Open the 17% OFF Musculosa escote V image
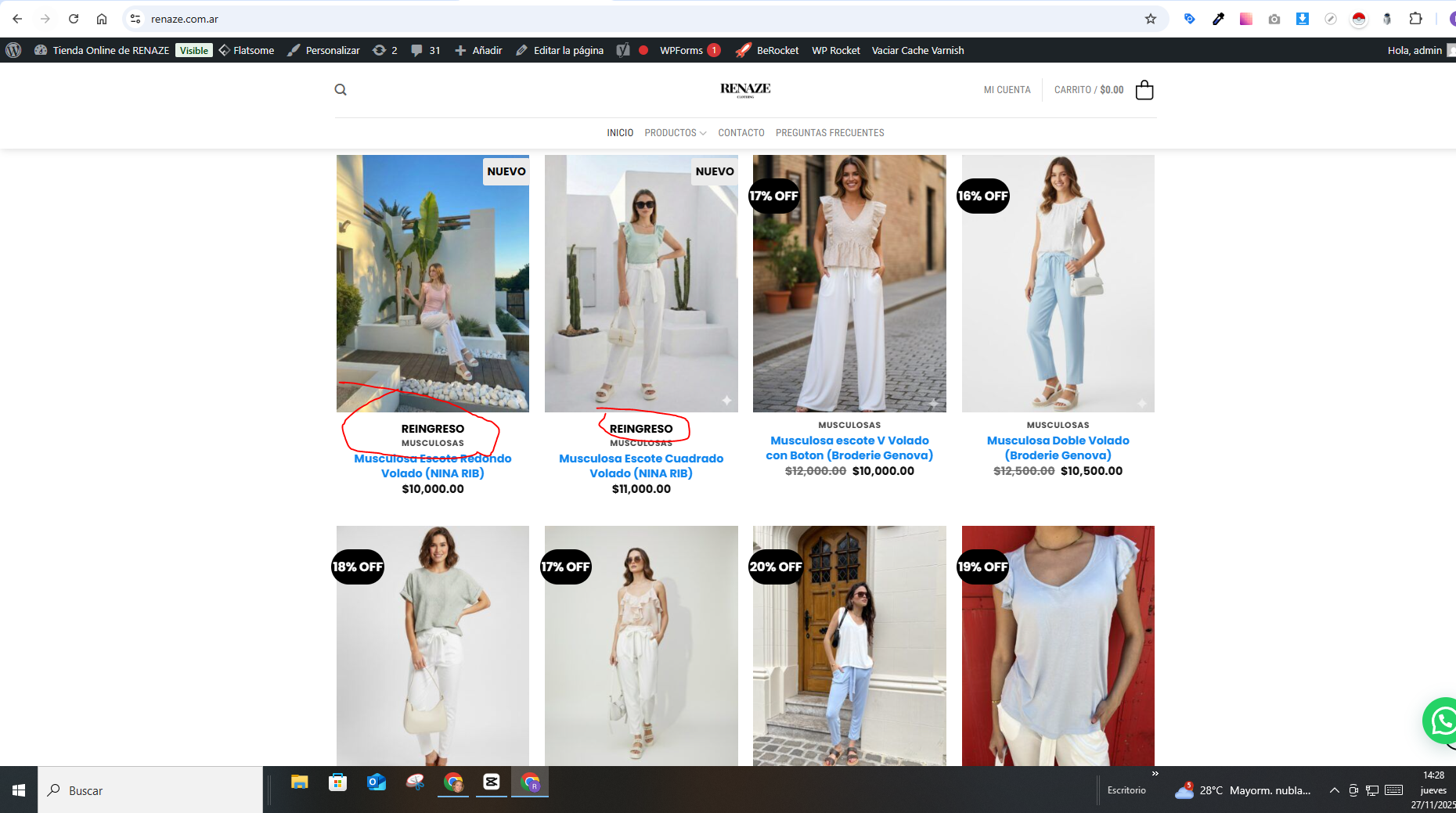The width and height of the screenshot is (1456, 813). pyautogui.click(x=849, y=283)
